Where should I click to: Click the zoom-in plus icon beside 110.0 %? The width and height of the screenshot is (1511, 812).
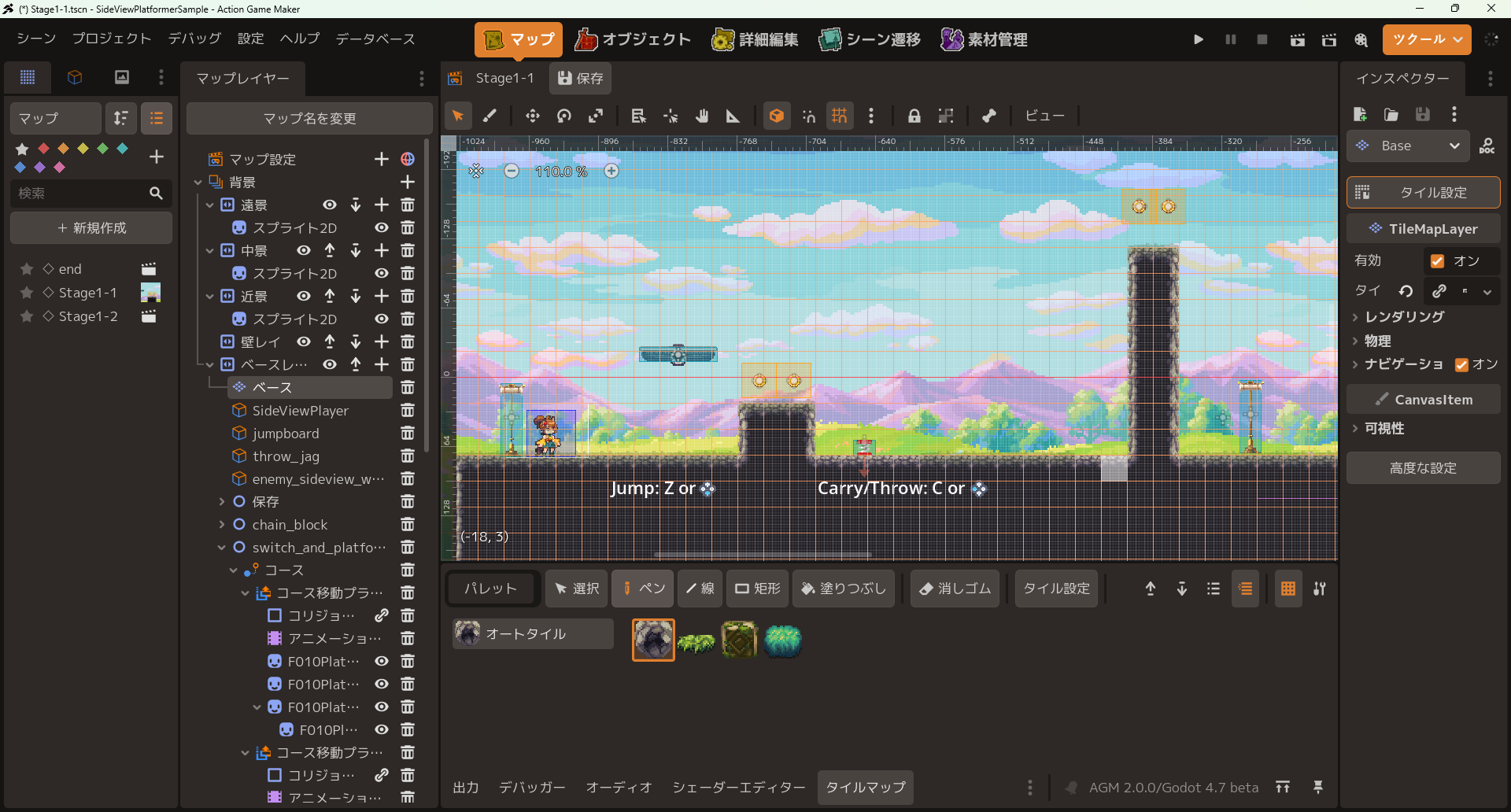pos(611,171)
